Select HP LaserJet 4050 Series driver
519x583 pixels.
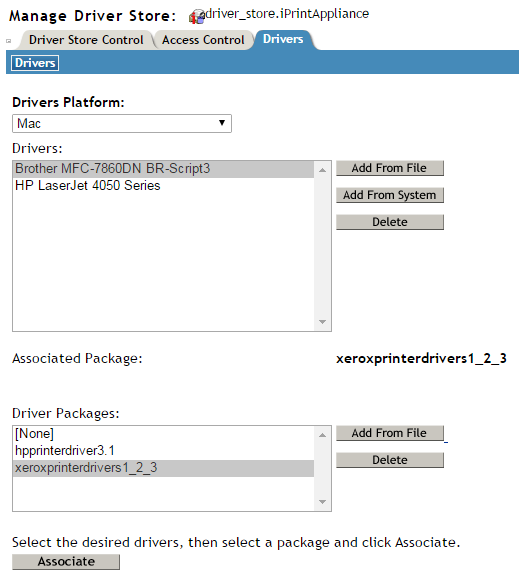point(163,186)
